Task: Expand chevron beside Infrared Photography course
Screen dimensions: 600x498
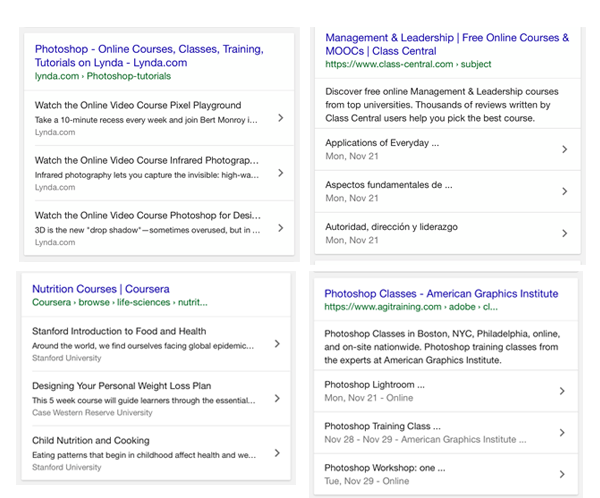Action: (x=280, y=173)
